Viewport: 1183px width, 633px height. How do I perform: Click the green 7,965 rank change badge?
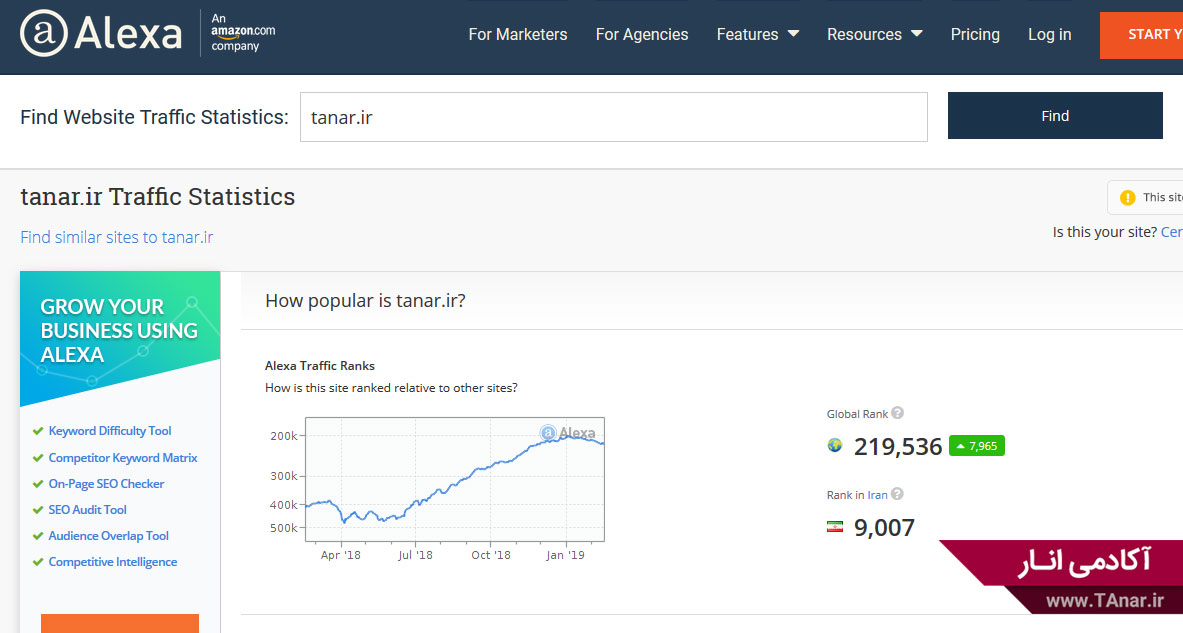click(976, 446)
